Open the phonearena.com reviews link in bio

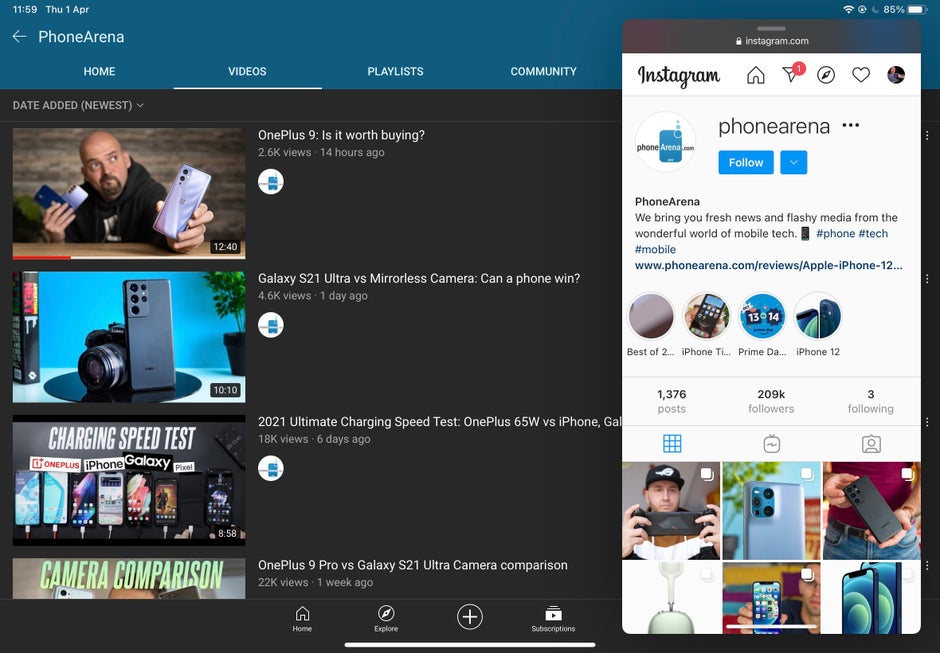tap(769, 265)
